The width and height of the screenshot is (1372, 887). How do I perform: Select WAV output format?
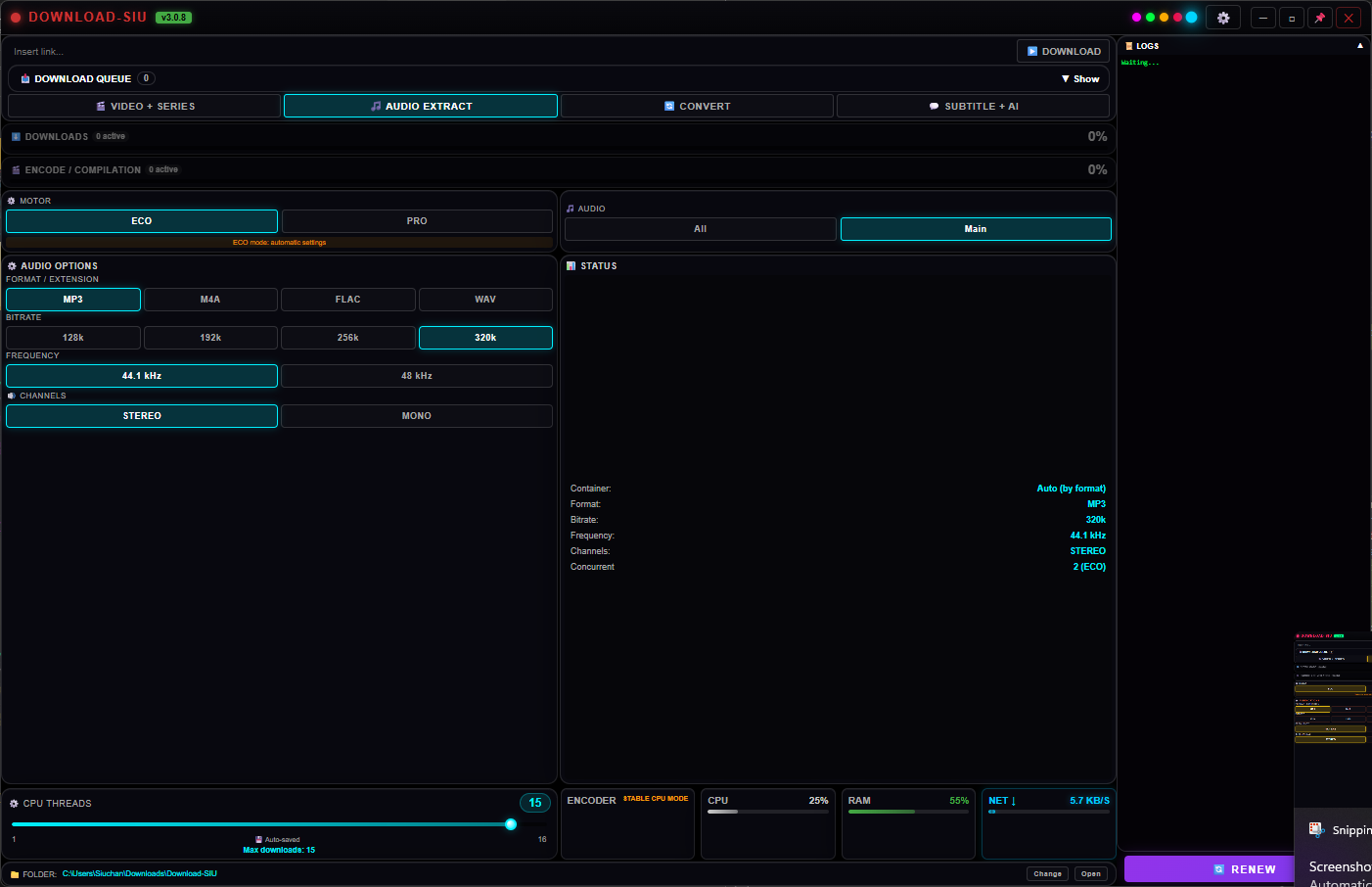click(x=485, y=300)
